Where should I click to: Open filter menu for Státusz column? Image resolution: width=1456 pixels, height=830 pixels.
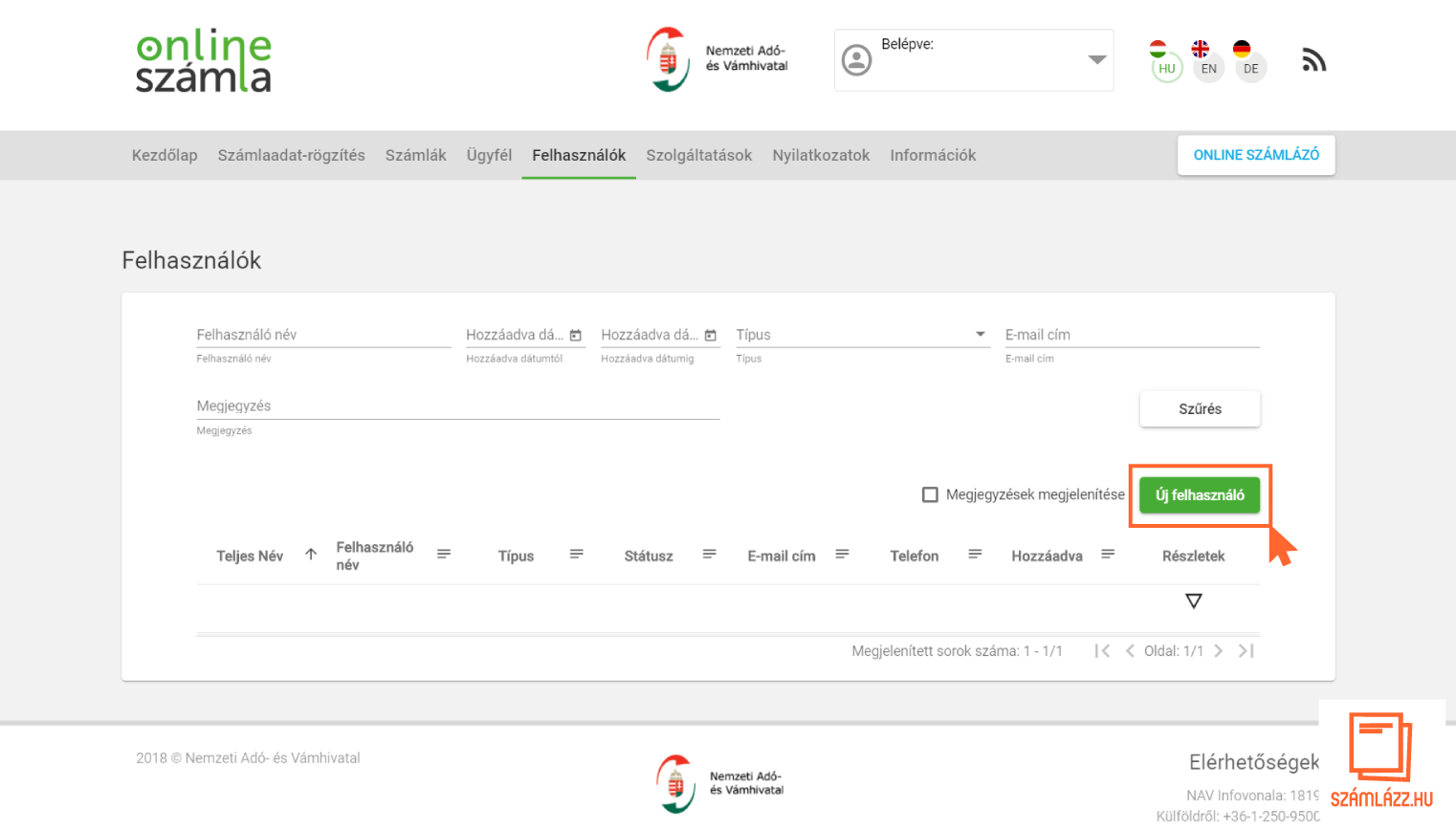(x=709, y=555)
